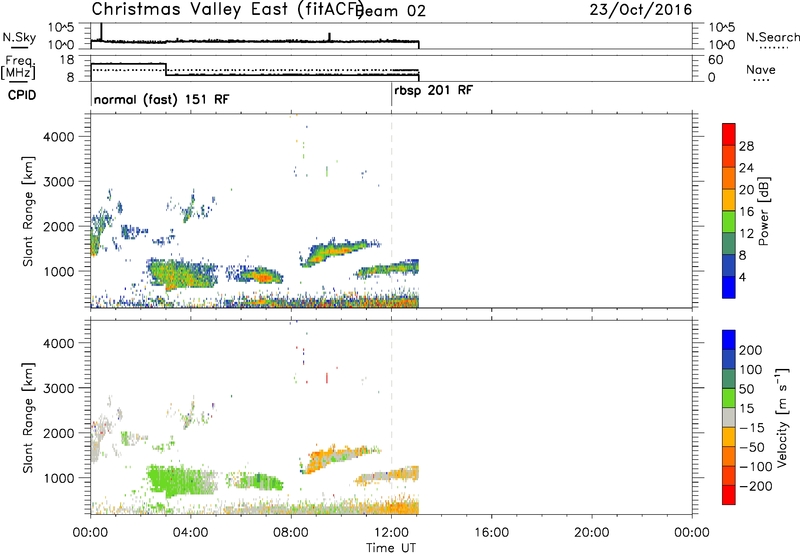Click the '200' label on velocity color bar
This screenshot has height=554, width=800.
click(751, 350)
